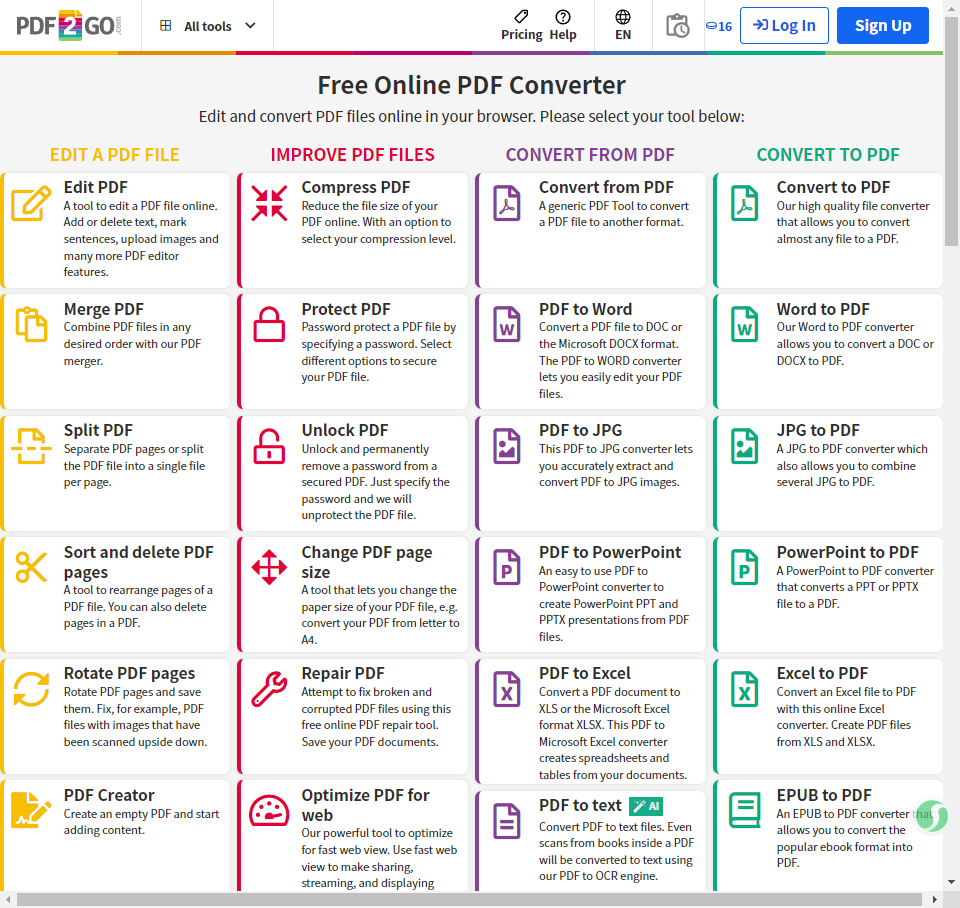Click the Protect PDF padlock icon
Screen dimensions: 960x908
coord(269,324)
